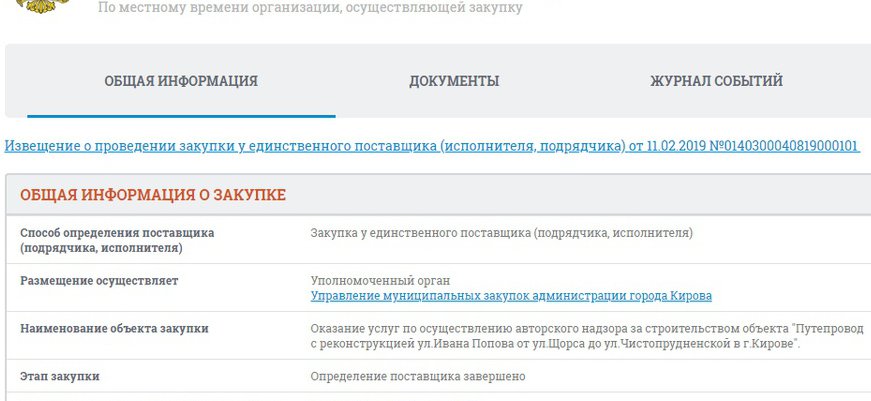The width and height of the screenshot is (871, 401).
Task: Click the Общая информация о закупке section header
Action: point(153,195)
